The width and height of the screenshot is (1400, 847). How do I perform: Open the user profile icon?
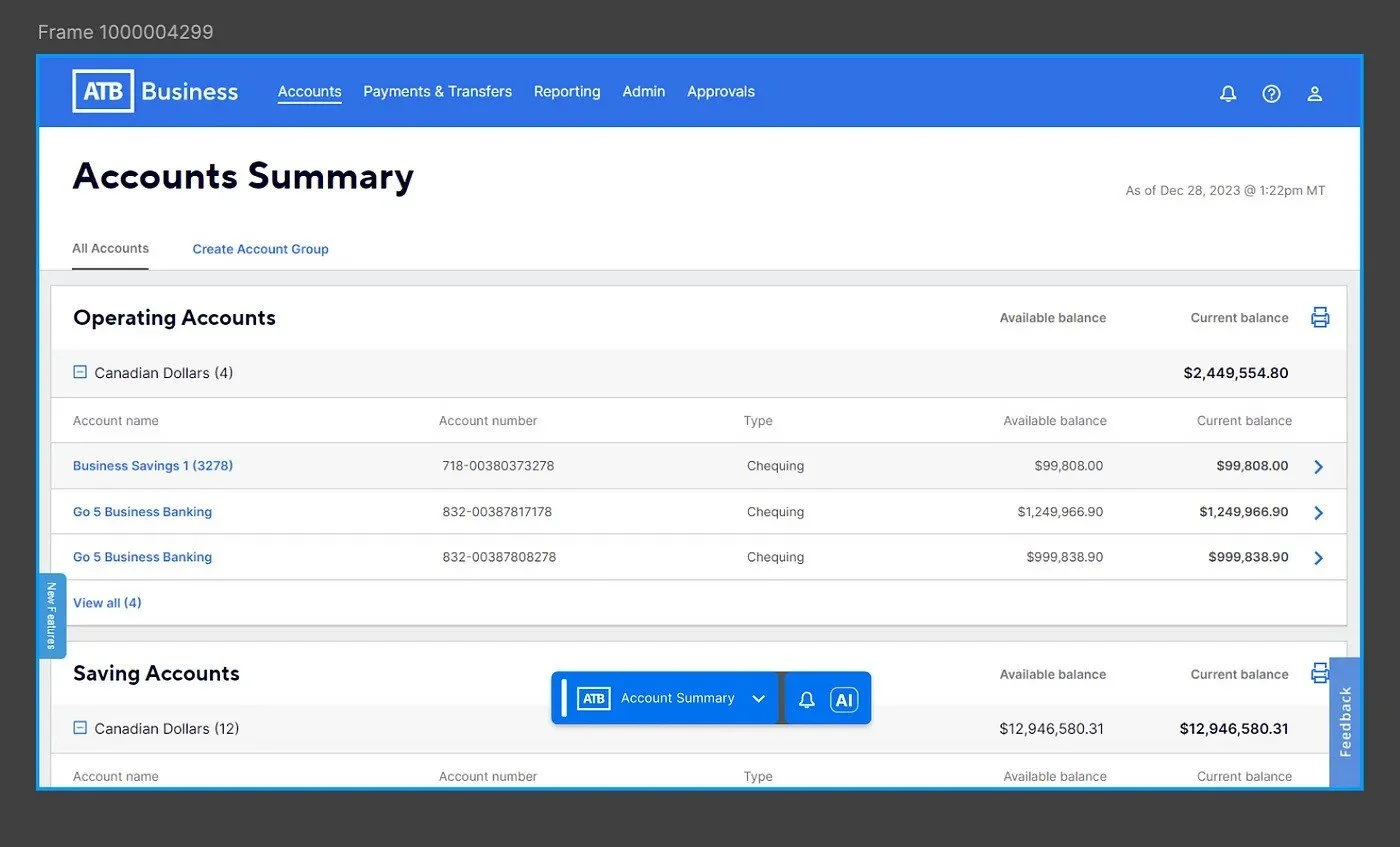click(1315, 93)
